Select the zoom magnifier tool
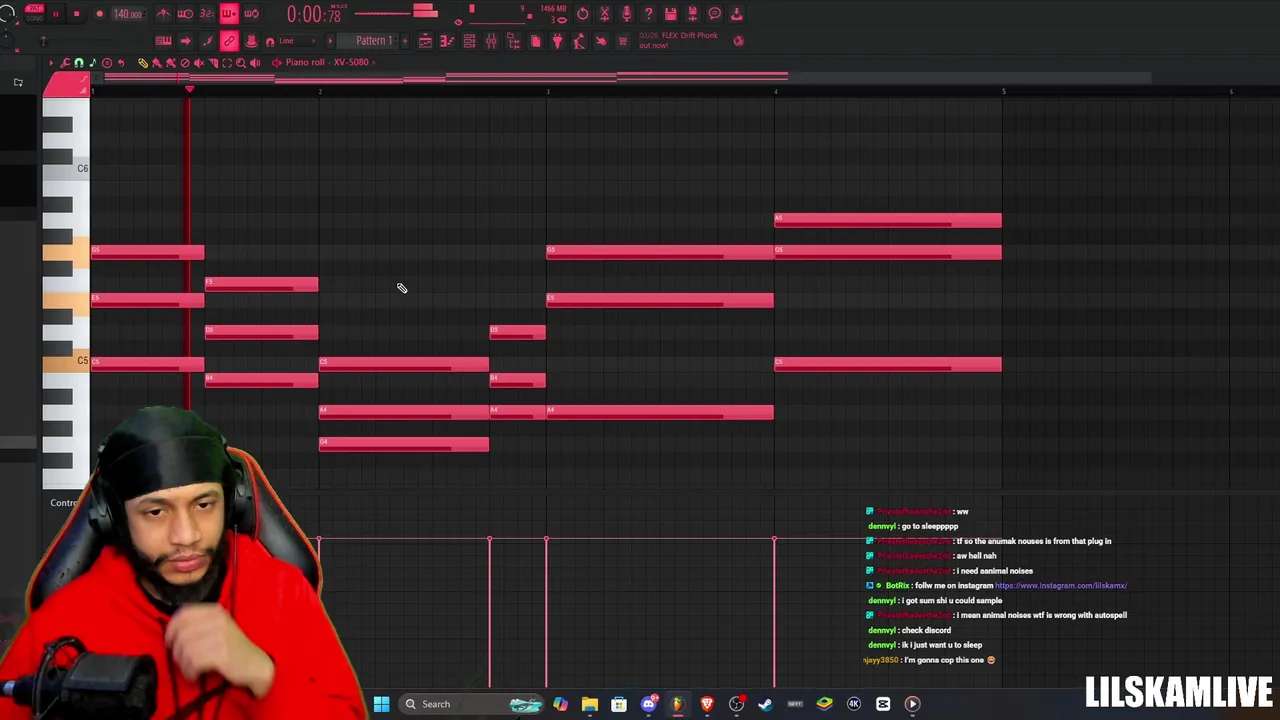Viewport: 1280px width, 720px height. click(241, 62)
